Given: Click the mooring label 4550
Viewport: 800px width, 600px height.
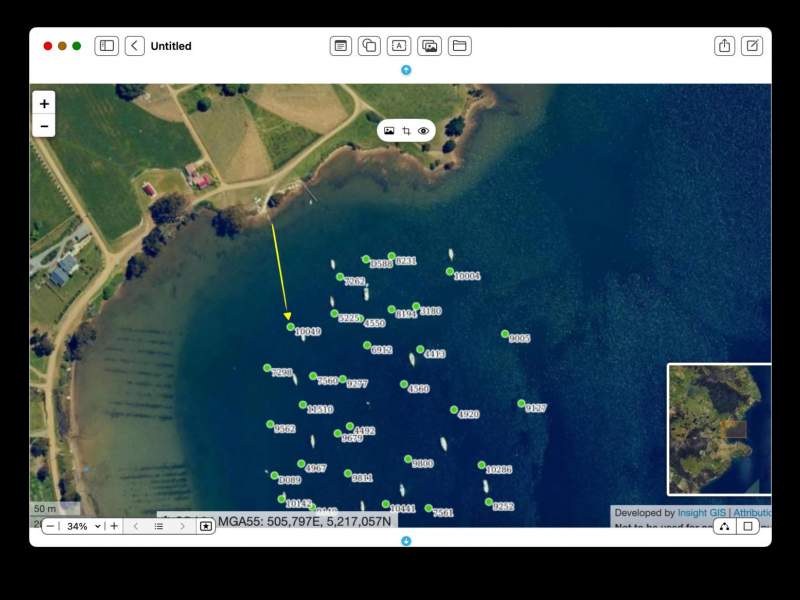Looking at the screenshot, I should click(x=374, y=323).
